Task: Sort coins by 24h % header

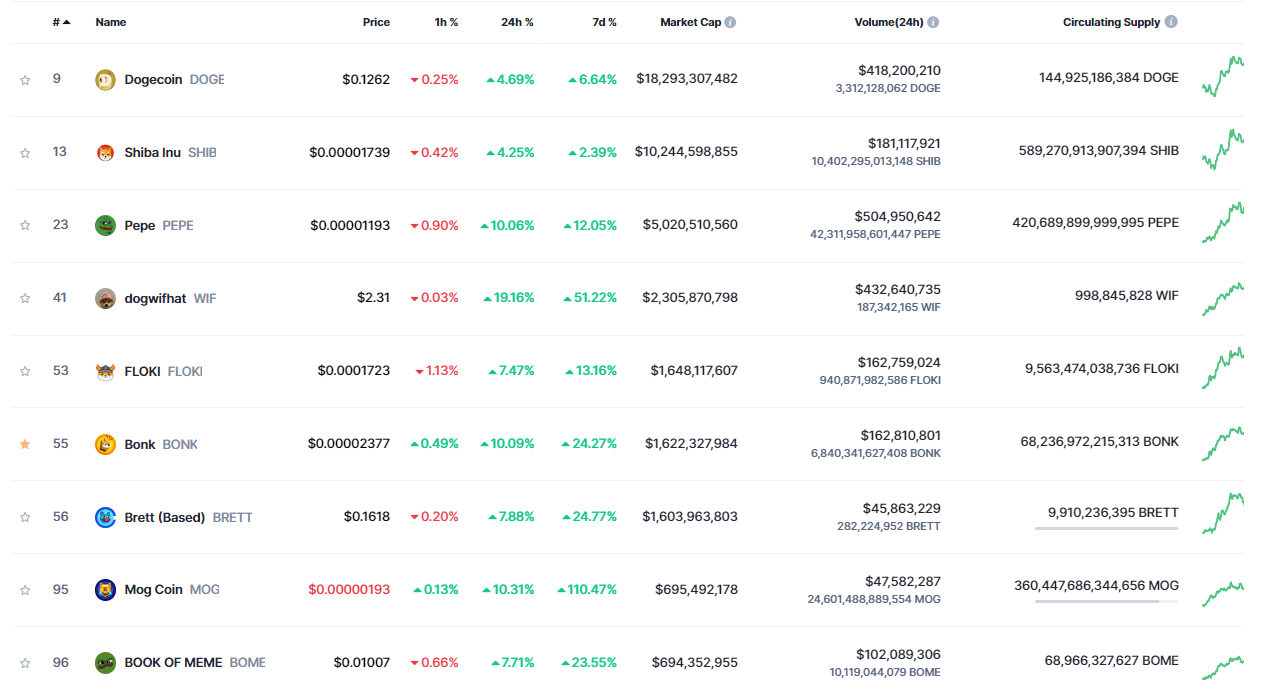Action: tap(517, 22)
